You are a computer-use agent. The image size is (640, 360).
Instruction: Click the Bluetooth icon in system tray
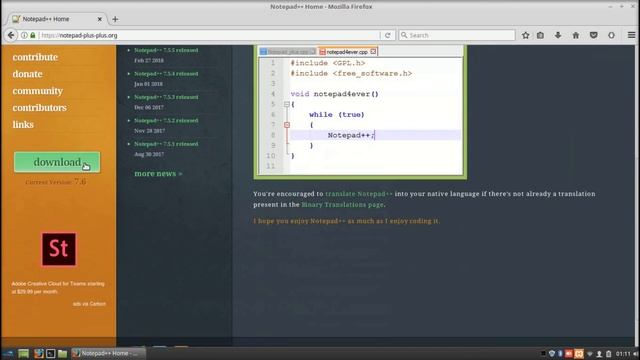[x=560, y=354]
